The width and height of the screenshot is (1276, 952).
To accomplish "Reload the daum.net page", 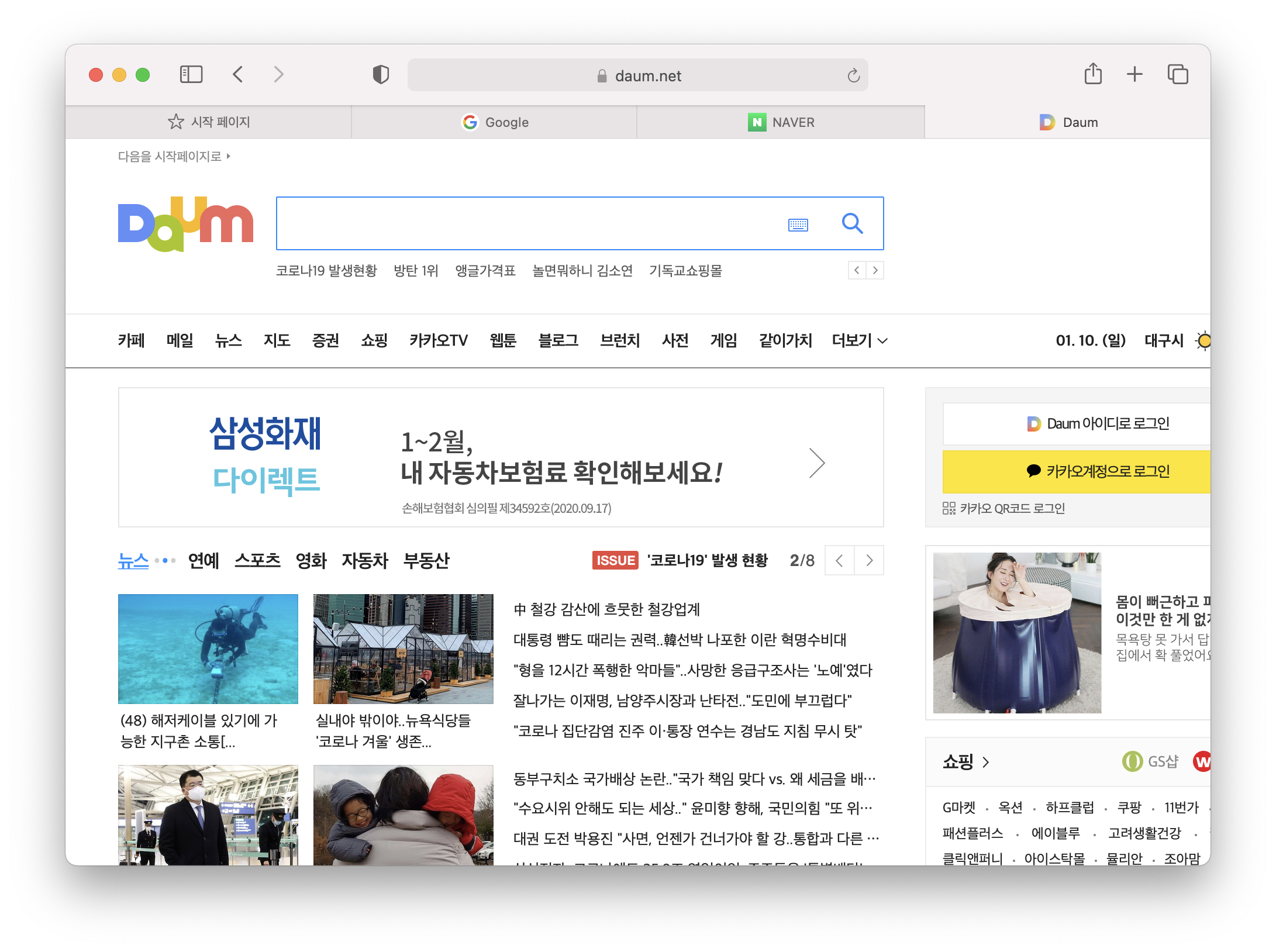I will pos(853,75).
